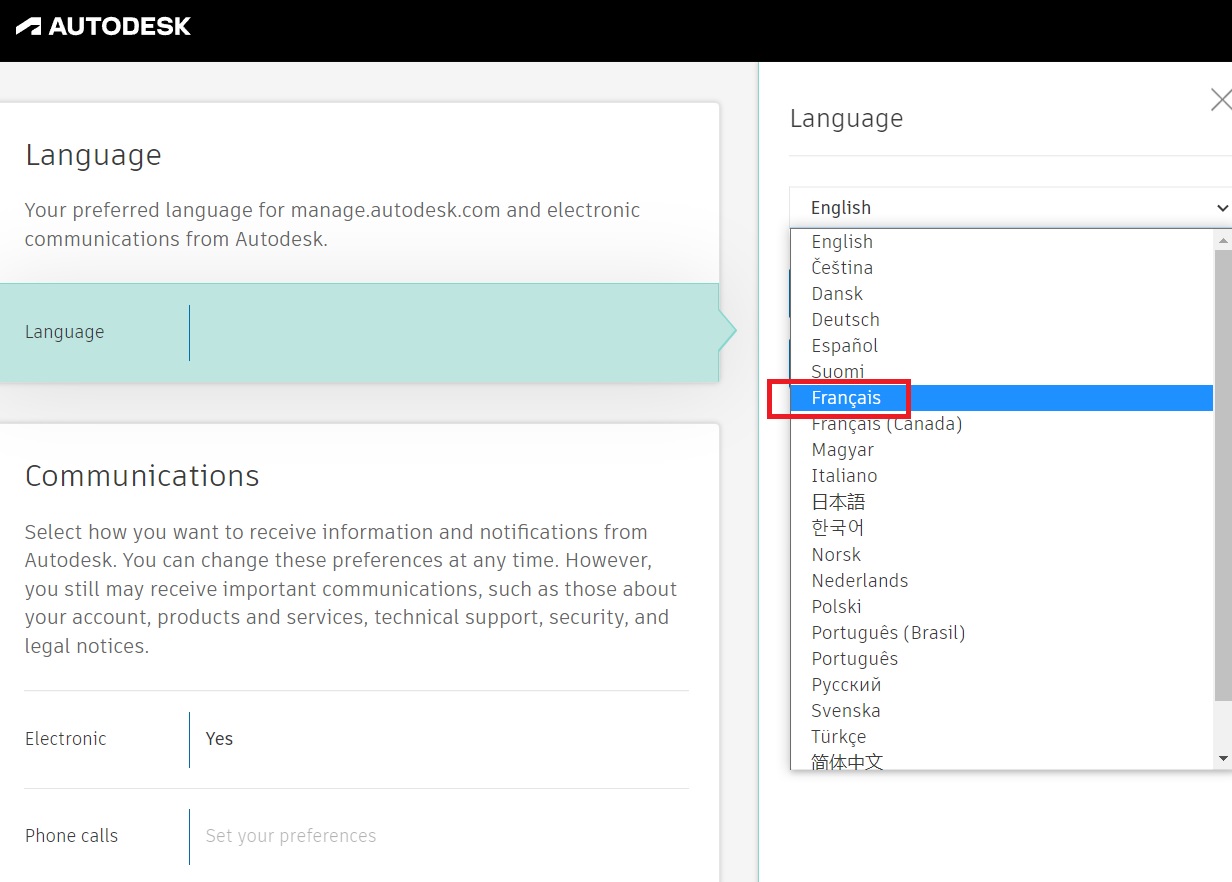Screen dimensions: 1232x882
Task: Select Čeština from language list
Action: [x=842, y=268]
